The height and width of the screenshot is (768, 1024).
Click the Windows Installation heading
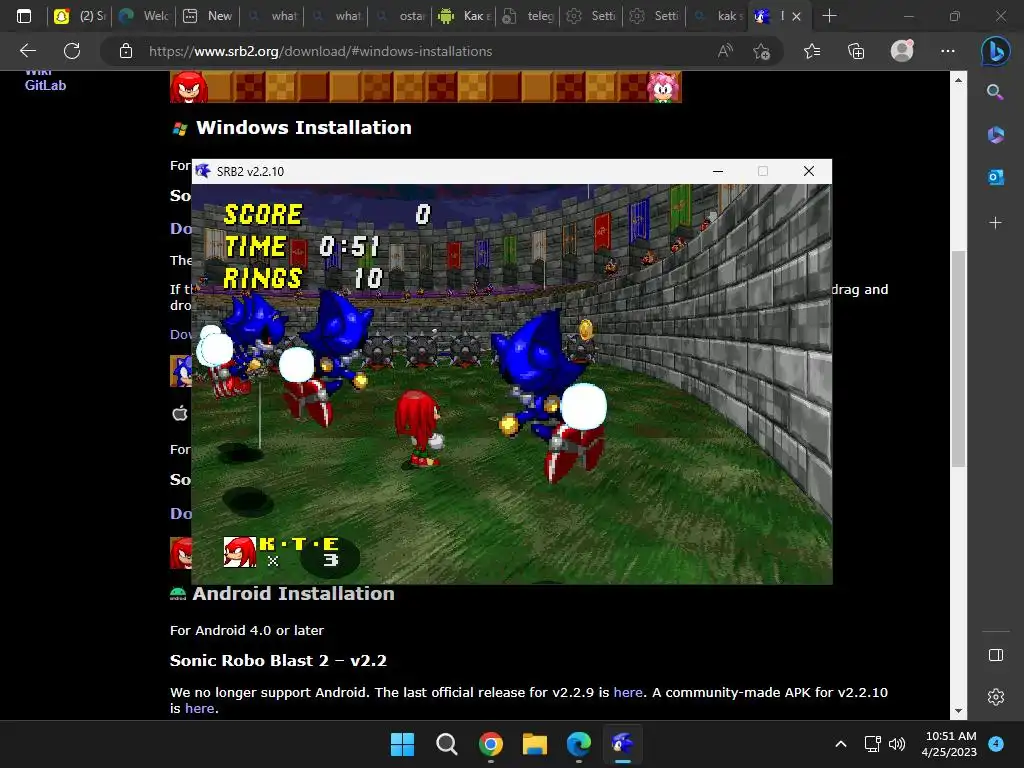click(x=304, y=127)
